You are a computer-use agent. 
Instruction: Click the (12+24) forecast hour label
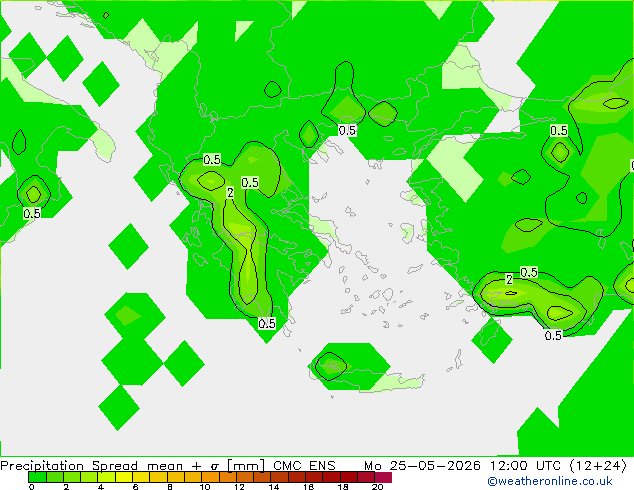598,466
